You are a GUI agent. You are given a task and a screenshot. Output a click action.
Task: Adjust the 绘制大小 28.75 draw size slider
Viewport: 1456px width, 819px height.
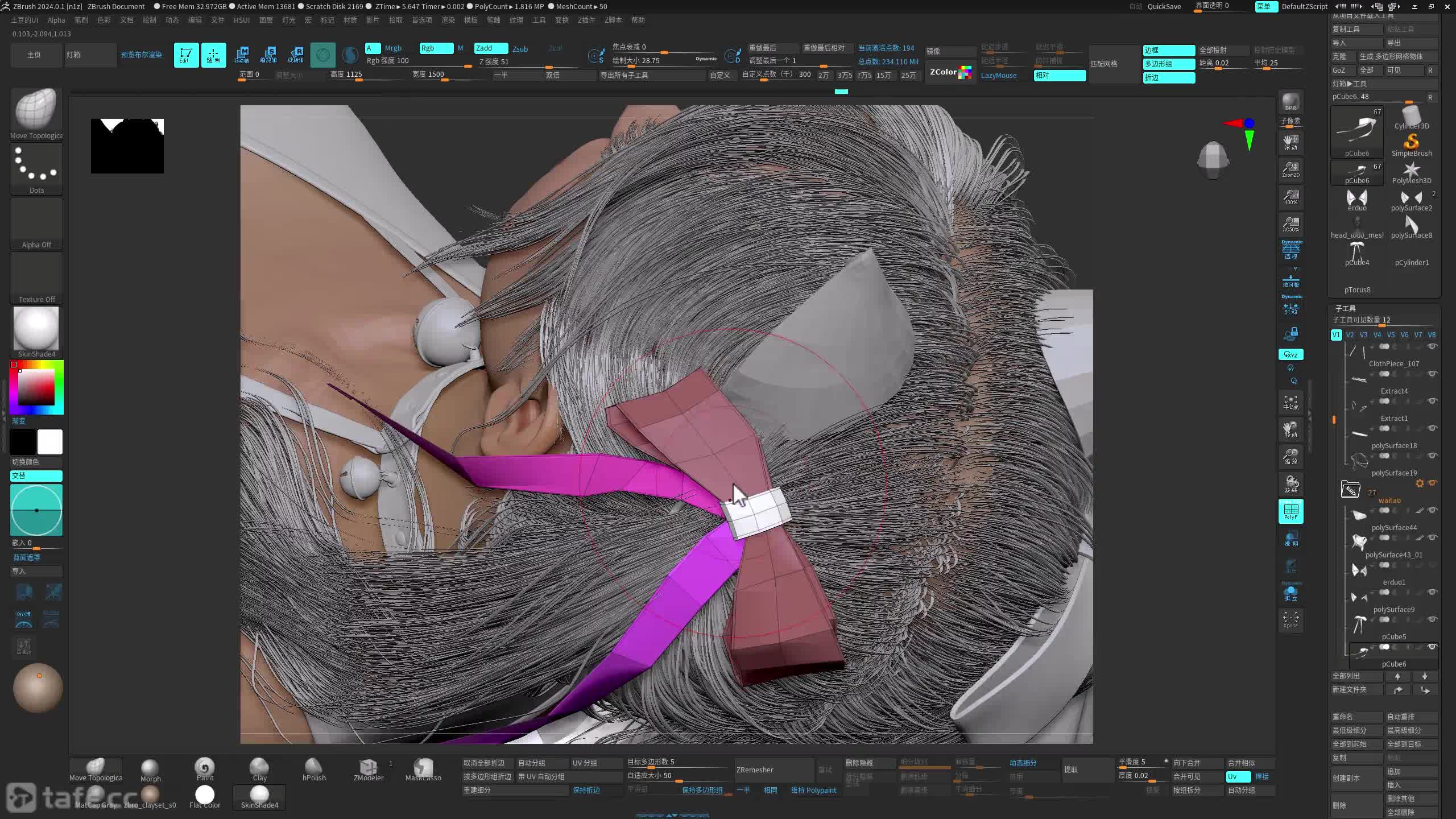point(665,61)
